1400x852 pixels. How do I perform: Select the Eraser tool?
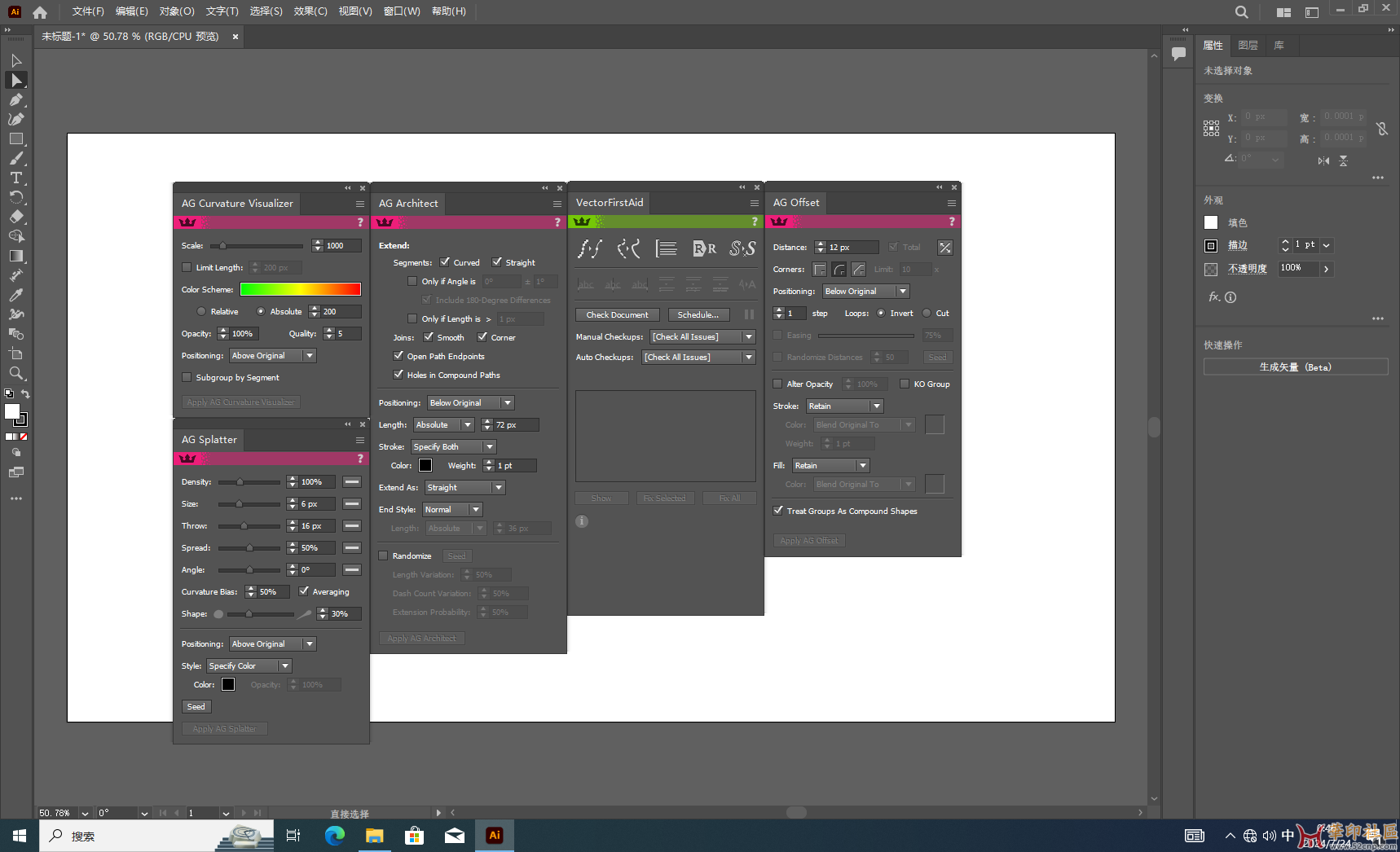pyautogui.click(x=16, y=217)
